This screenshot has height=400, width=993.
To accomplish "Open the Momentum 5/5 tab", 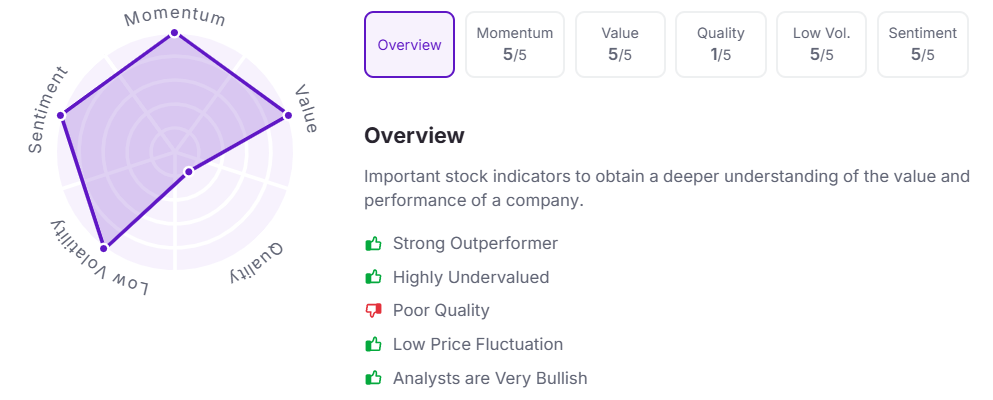I will pyautogui.click(x=515, y=45).
